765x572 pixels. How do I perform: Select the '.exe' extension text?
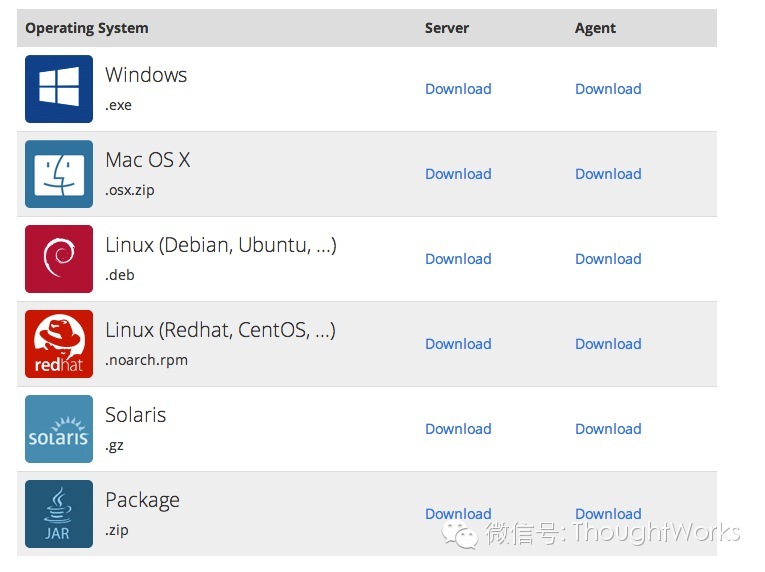(119, 105)
